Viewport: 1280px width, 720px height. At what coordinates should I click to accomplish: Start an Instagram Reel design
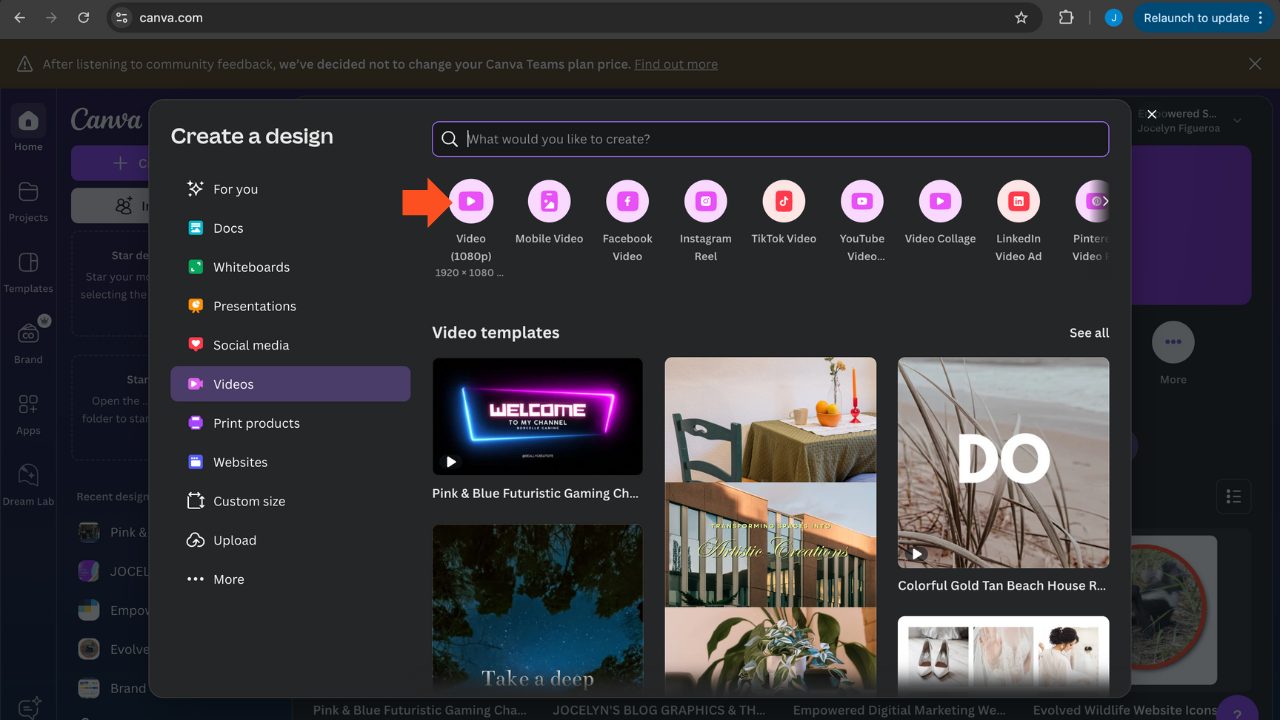pyautogui.click(x=705, y=201)
